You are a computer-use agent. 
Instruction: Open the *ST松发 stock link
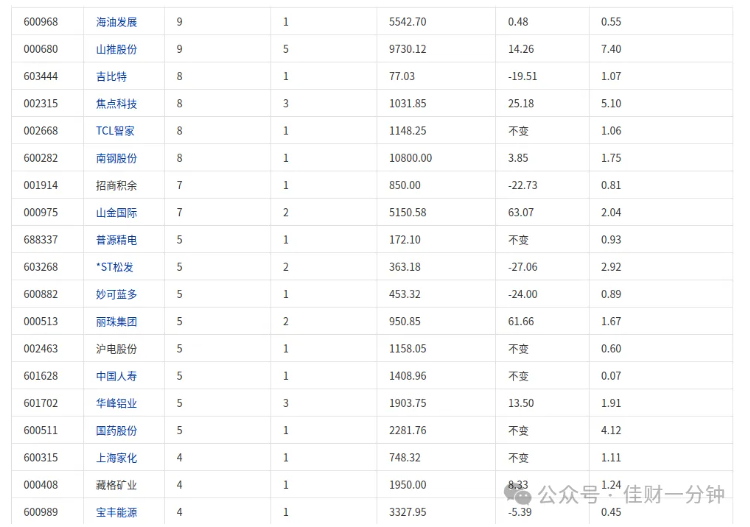115,267
